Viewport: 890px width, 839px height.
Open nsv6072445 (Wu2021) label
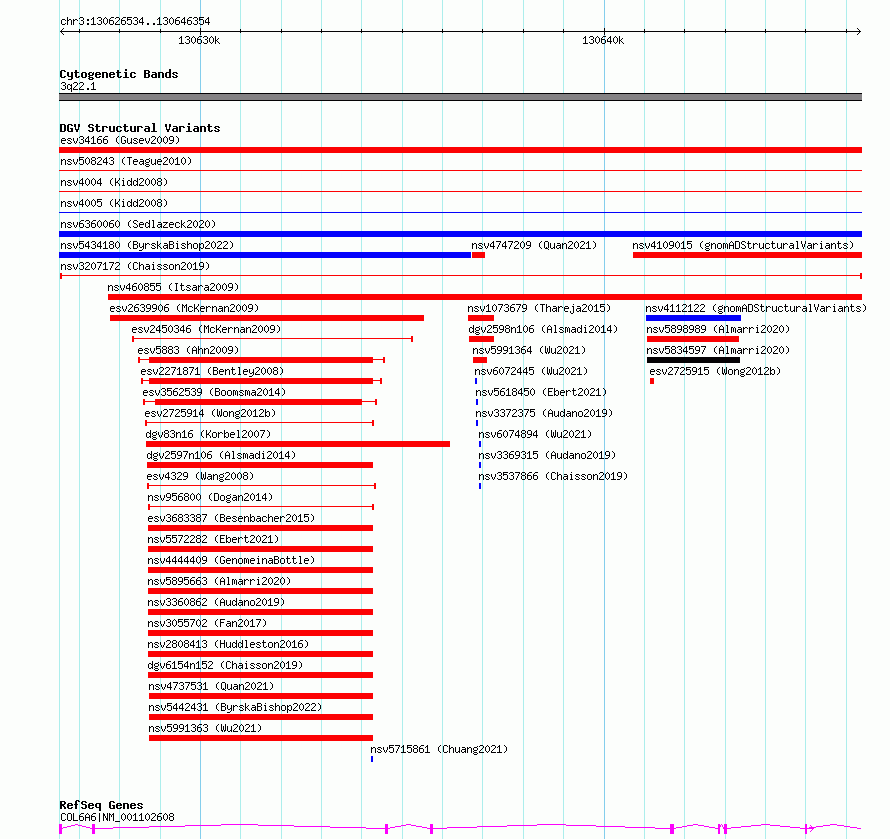(531, 371)
